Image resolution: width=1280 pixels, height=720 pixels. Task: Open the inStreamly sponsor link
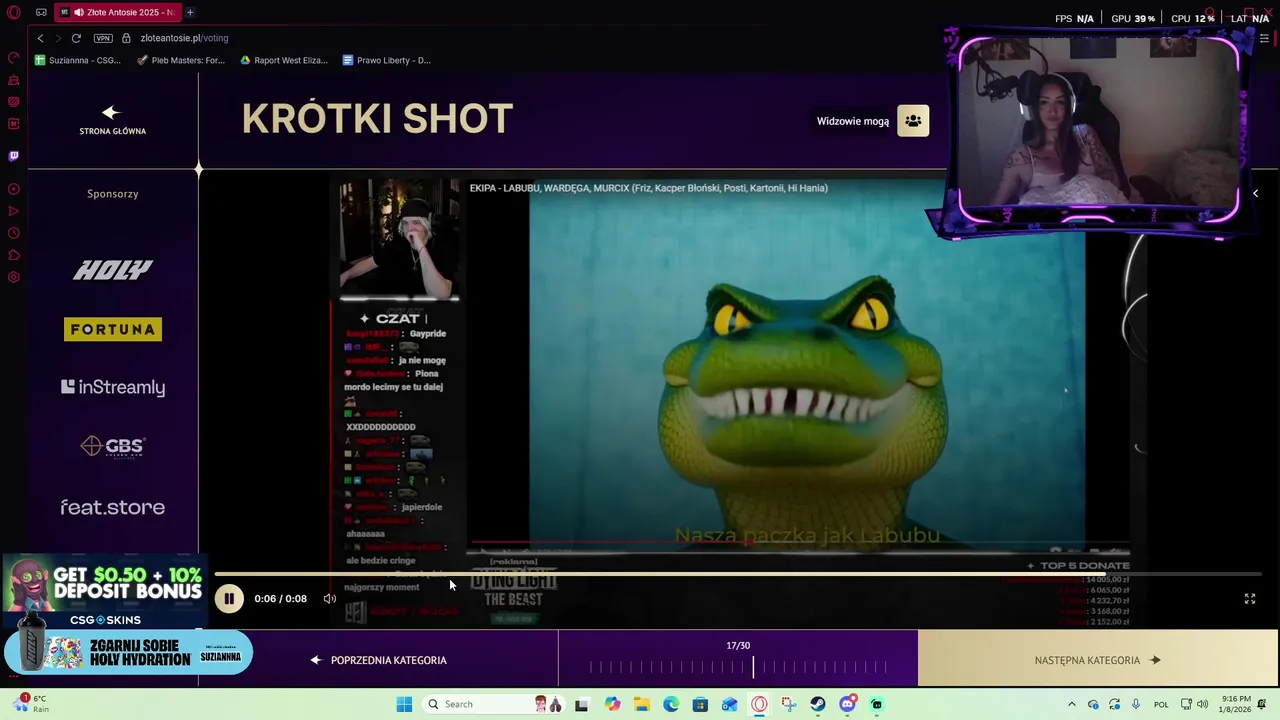[x=113, y=387]
